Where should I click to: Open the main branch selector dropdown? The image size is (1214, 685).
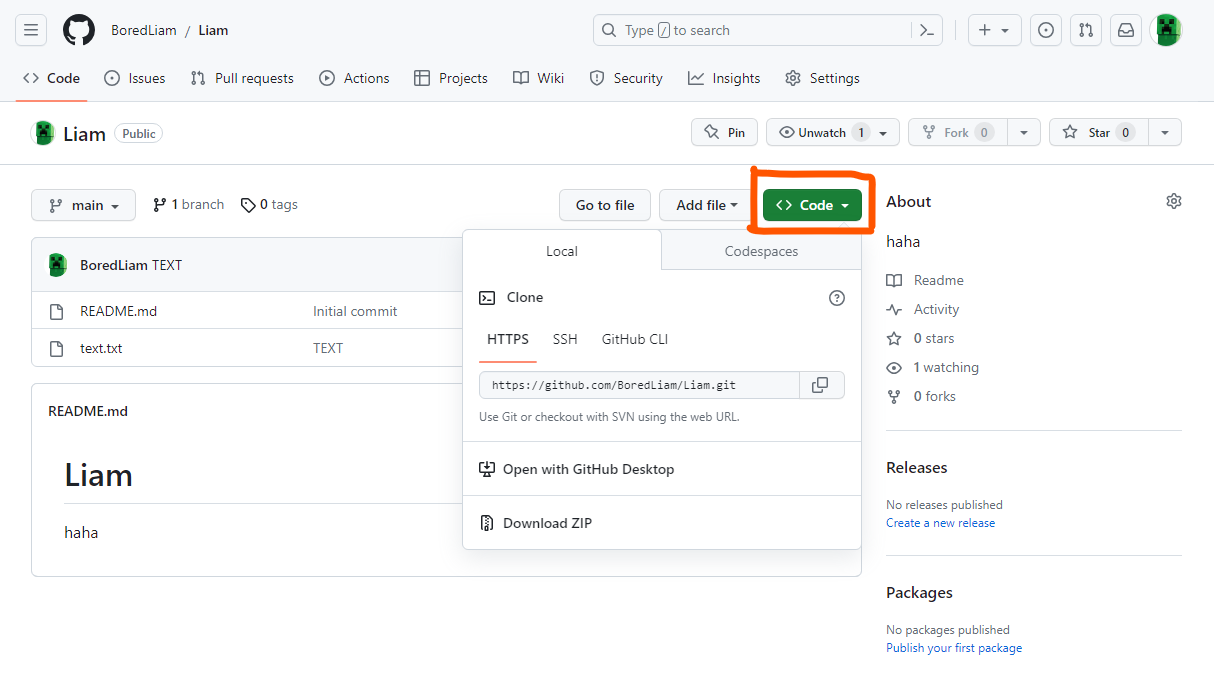pos(83,205)
